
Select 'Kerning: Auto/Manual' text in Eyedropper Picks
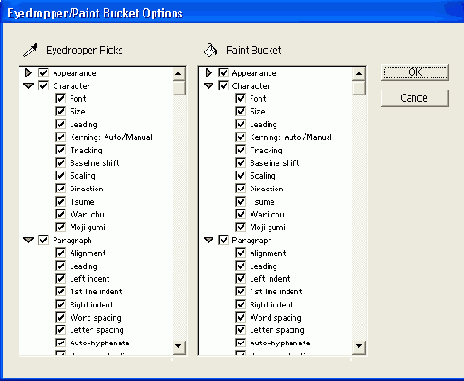point(111,137)
